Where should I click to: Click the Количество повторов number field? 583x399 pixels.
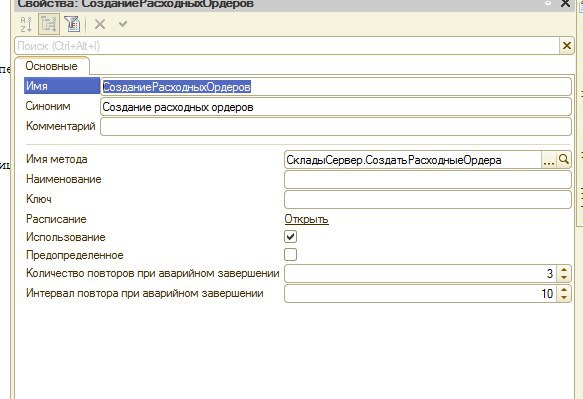pyautogui.click(x=421, y=274)
